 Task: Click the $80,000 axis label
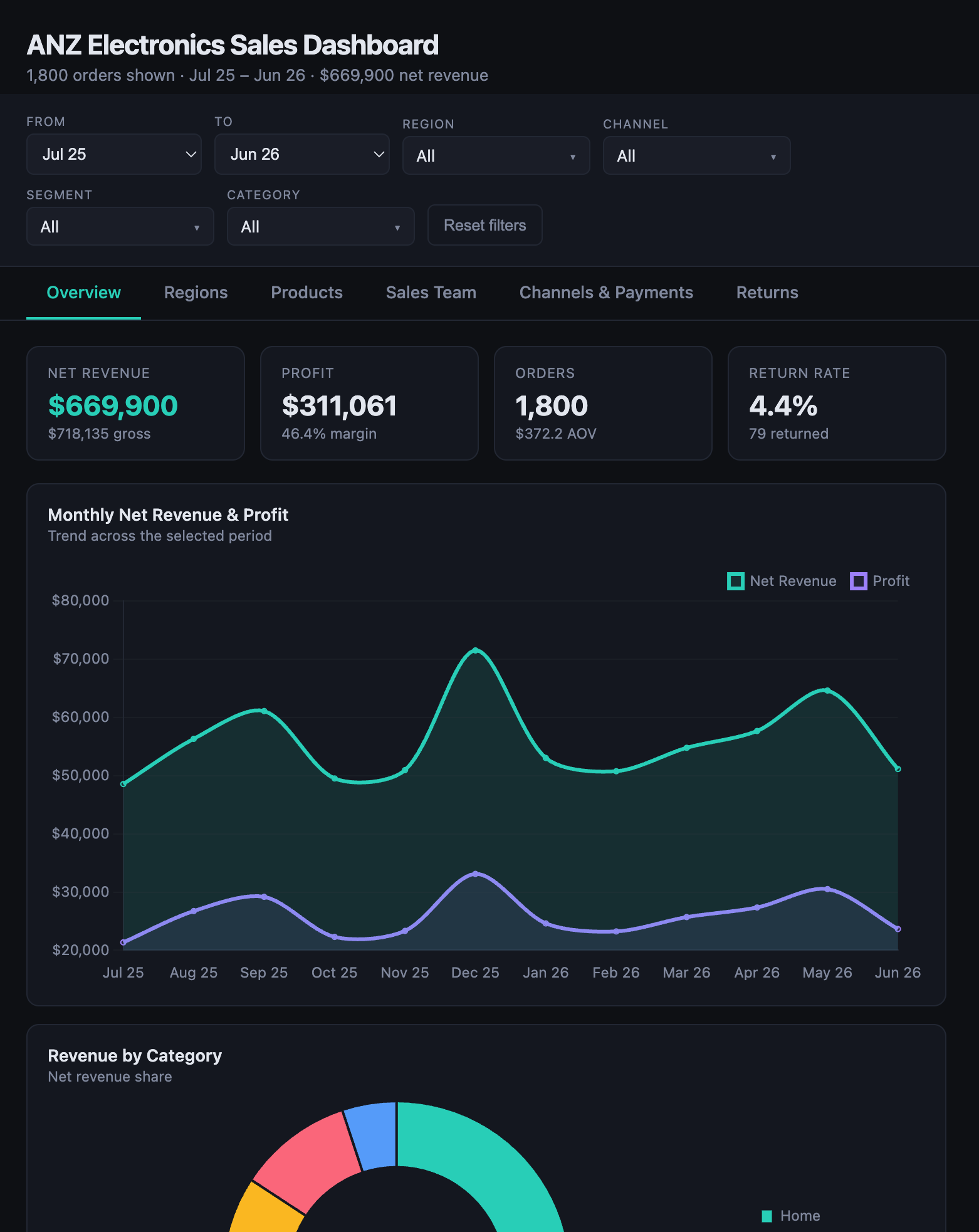point(80,600)
